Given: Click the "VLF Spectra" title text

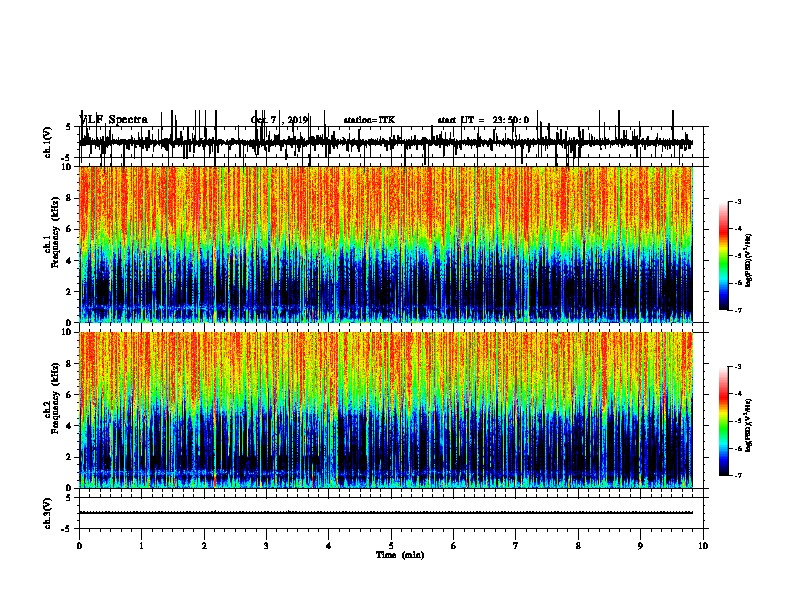Looking at the screenshot, I should tap(114, 119).
